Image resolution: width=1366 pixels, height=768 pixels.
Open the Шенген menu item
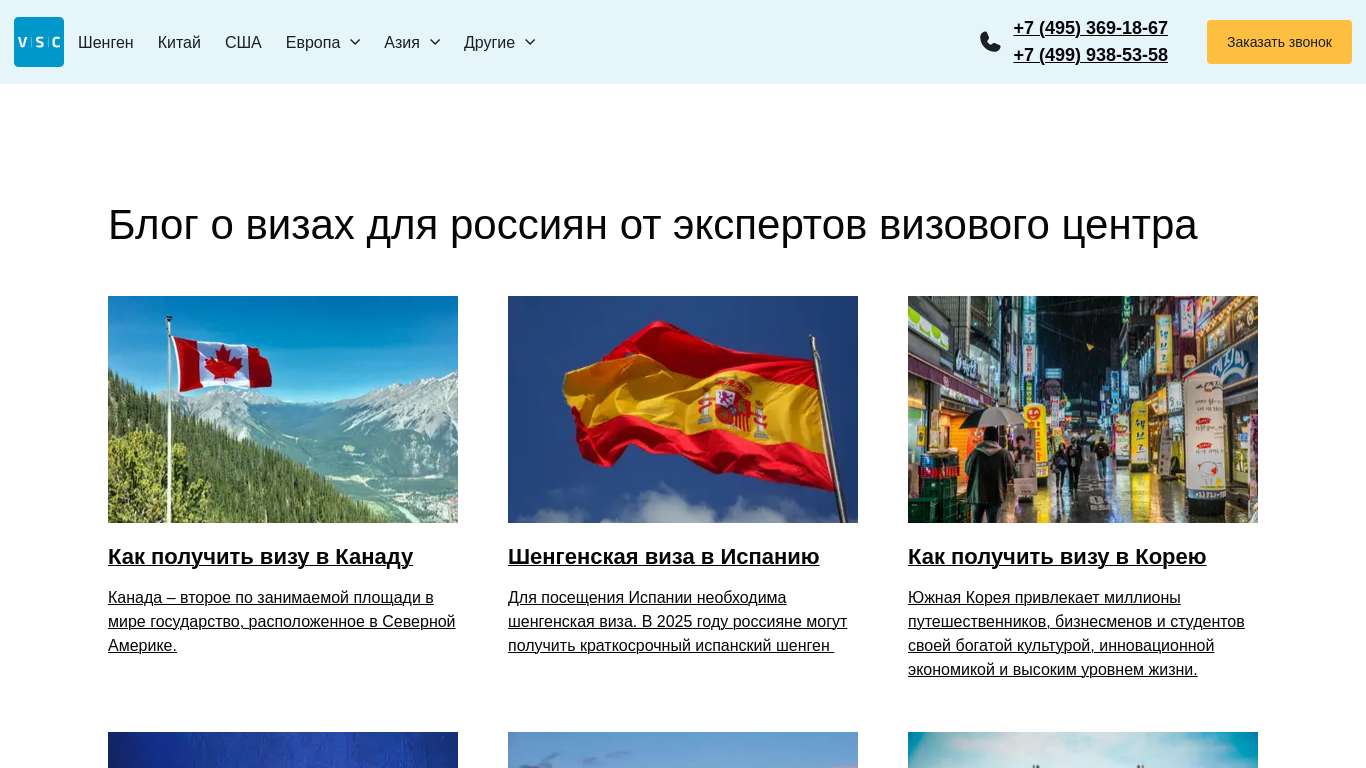[106, 42]
